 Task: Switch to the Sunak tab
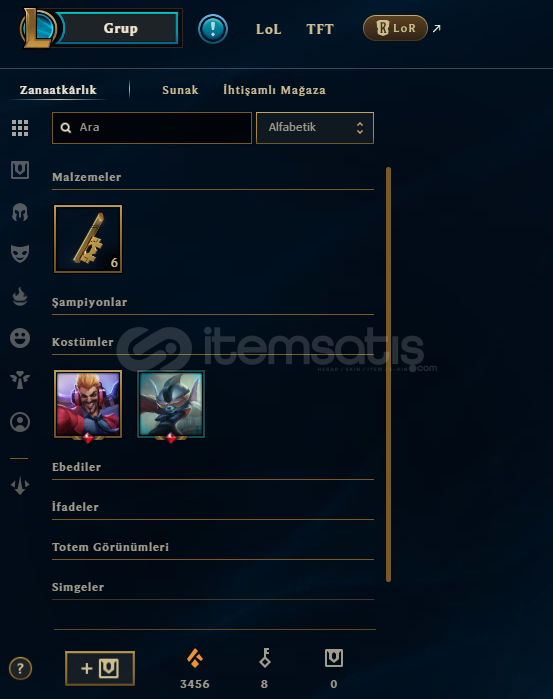coord(180,90)
